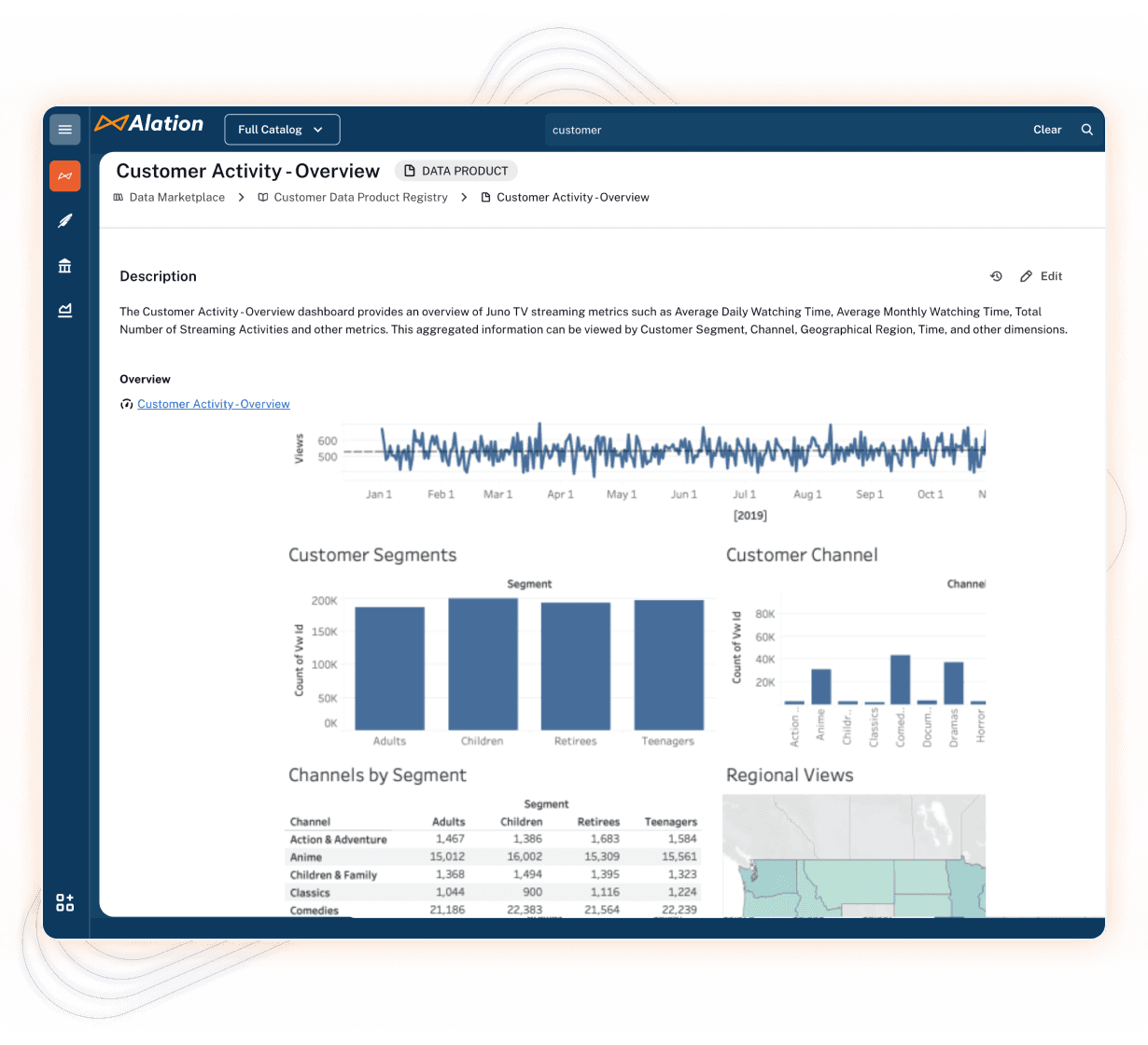Open Customer Data Product Registry breadcrumb
Viewport: 1148px width, 1045px height.
click(360, 198)
